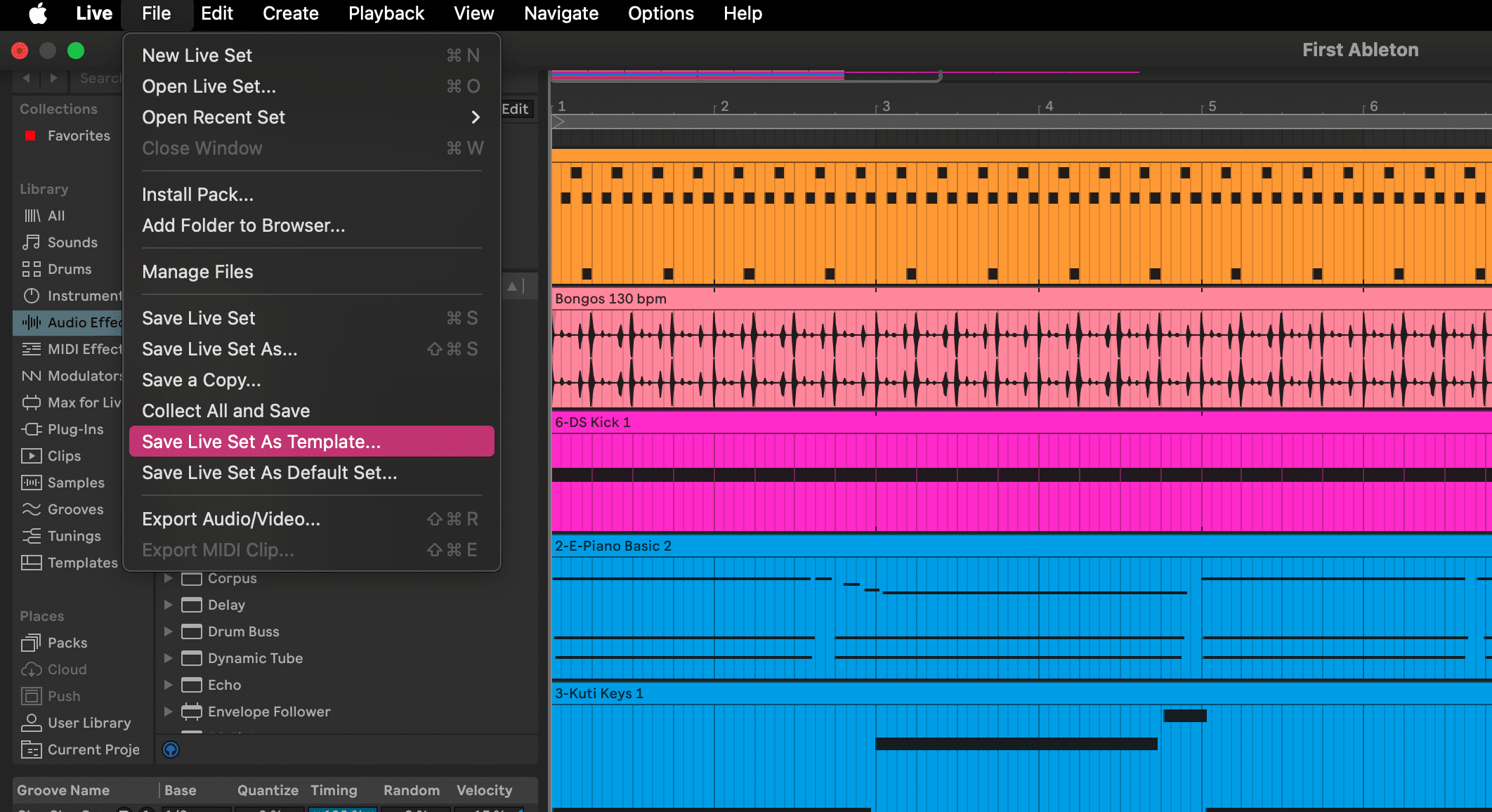Open the Grooves category in the library
1492x812 pixels.
click(74, 509)
